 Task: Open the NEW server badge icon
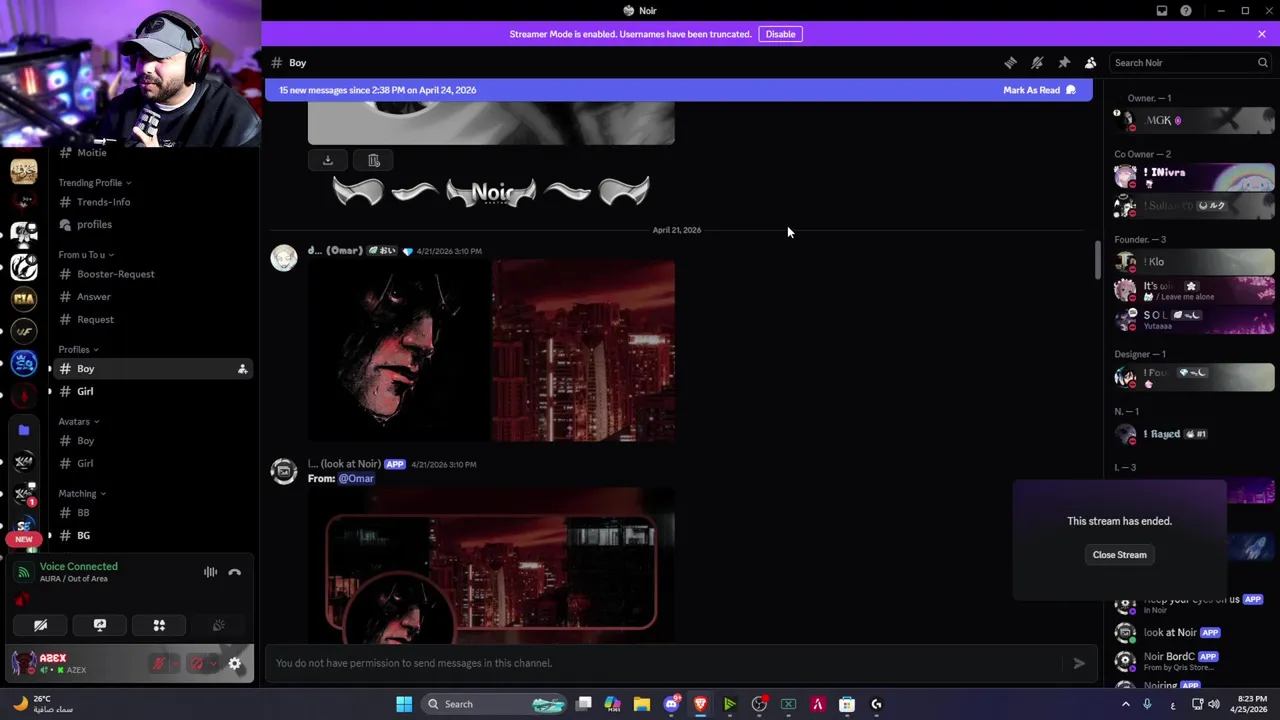click(x=24, y=539)
